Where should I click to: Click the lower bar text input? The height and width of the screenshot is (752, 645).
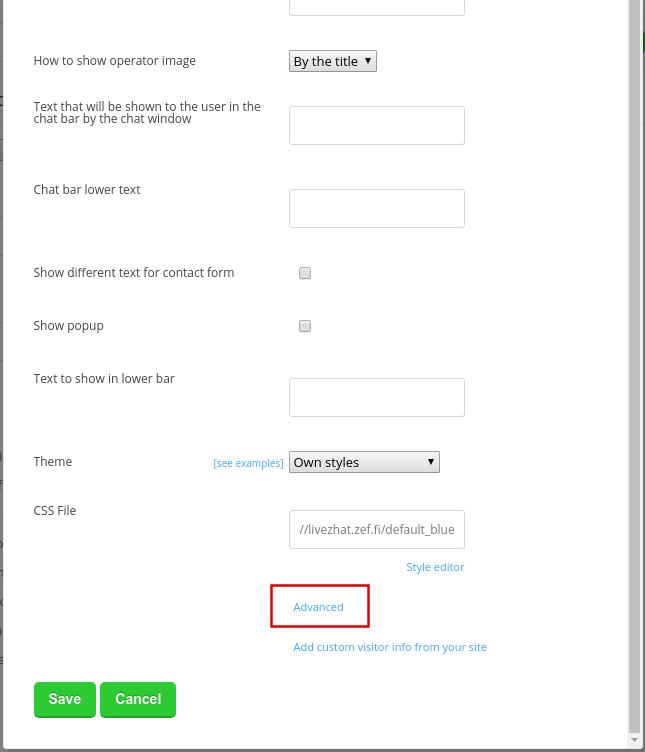coord(376,397)
